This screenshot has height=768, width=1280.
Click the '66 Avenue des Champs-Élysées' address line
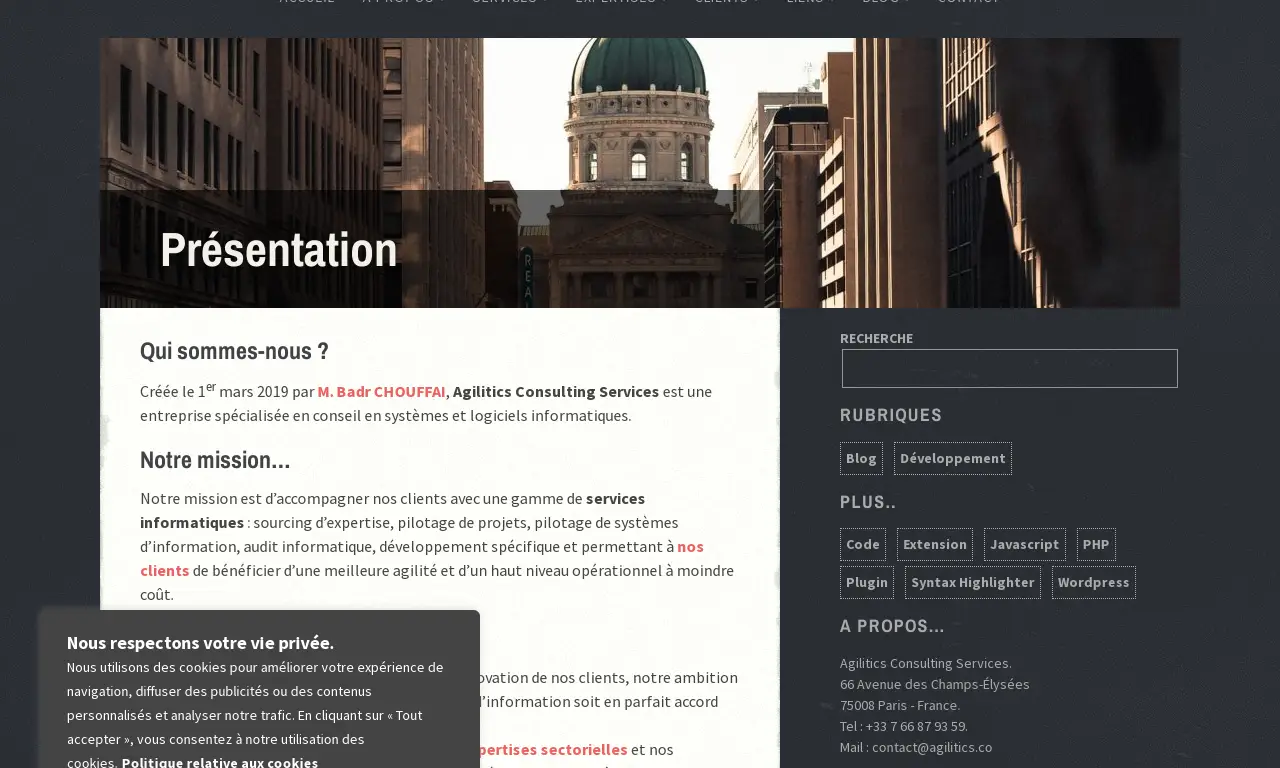[934, 684]
